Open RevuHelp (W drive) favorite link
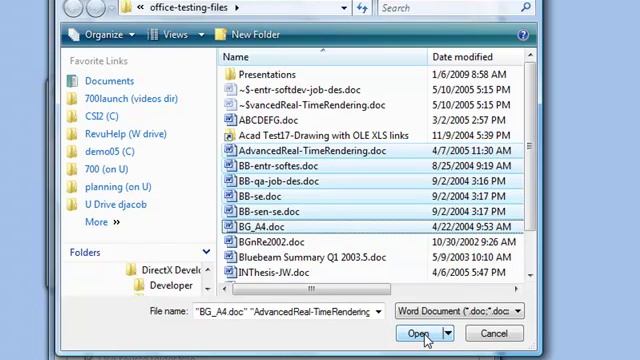Image resolution: width=640 pixels, height=360 pixels. (126, 134)
